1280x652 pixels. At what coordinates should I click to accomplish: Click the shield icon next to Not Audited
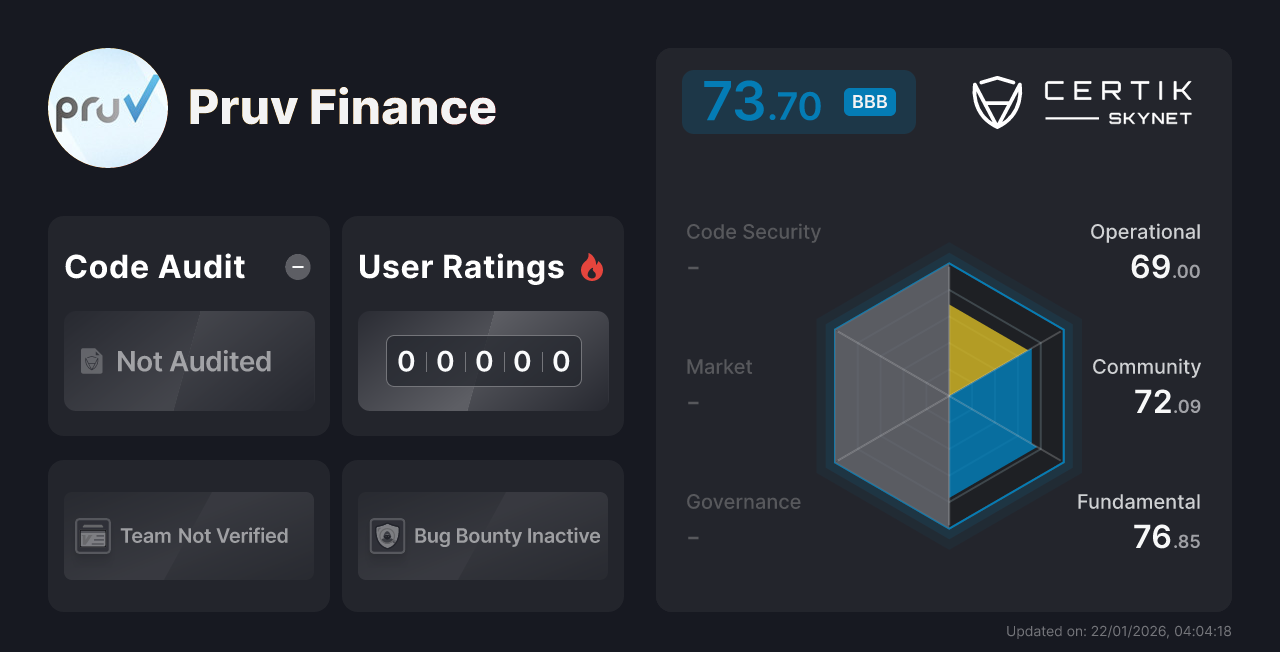[91, 362]
